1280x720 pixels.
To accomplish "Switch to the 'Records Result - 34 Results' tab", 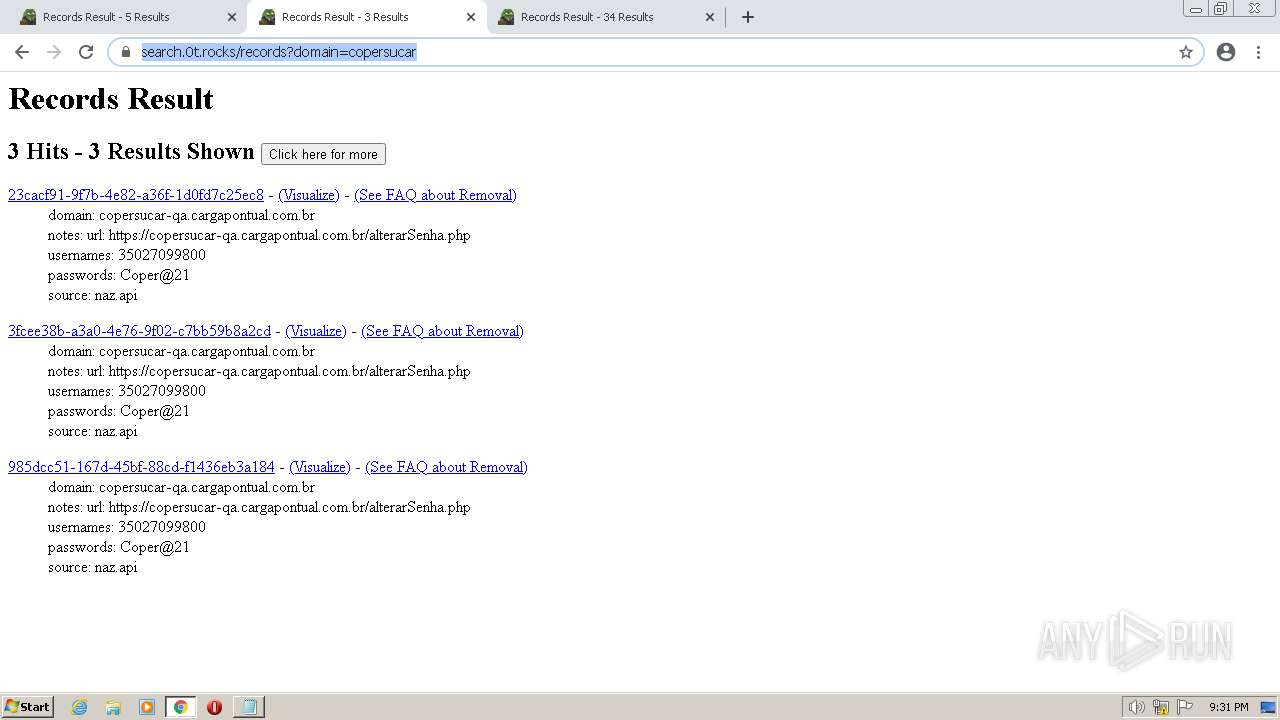I will [x=605, y=17].
